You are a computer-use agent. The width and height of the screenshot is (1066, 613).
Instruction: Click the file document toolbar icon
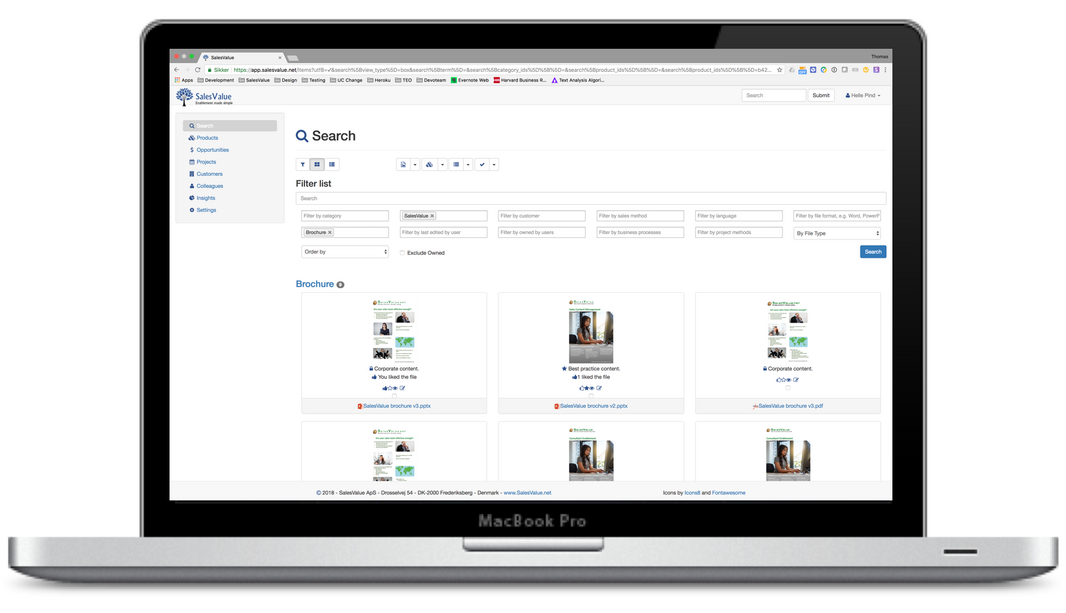(x=403, y=164)
